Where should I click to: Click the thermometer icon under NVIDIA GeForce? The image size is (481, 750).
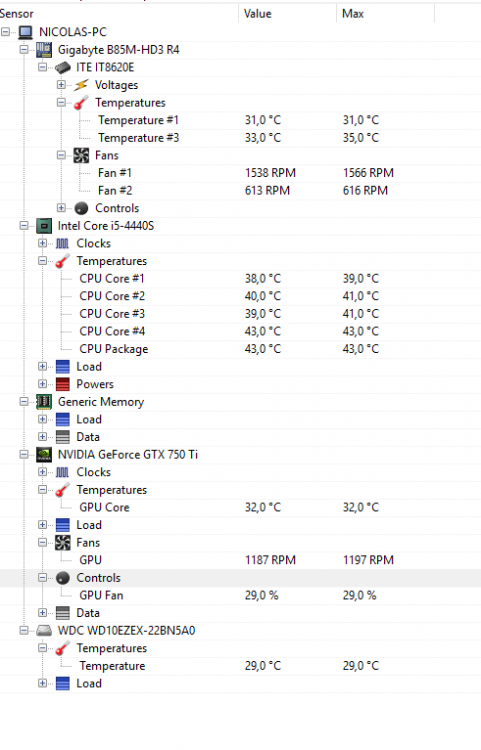(62, 490)
